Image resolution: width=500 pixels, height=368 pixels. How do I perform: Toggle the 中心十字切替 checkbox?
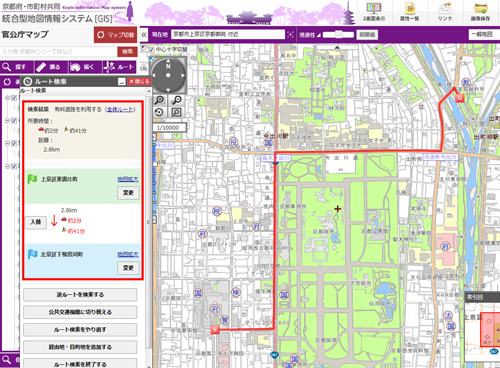[x=152, y=49]
